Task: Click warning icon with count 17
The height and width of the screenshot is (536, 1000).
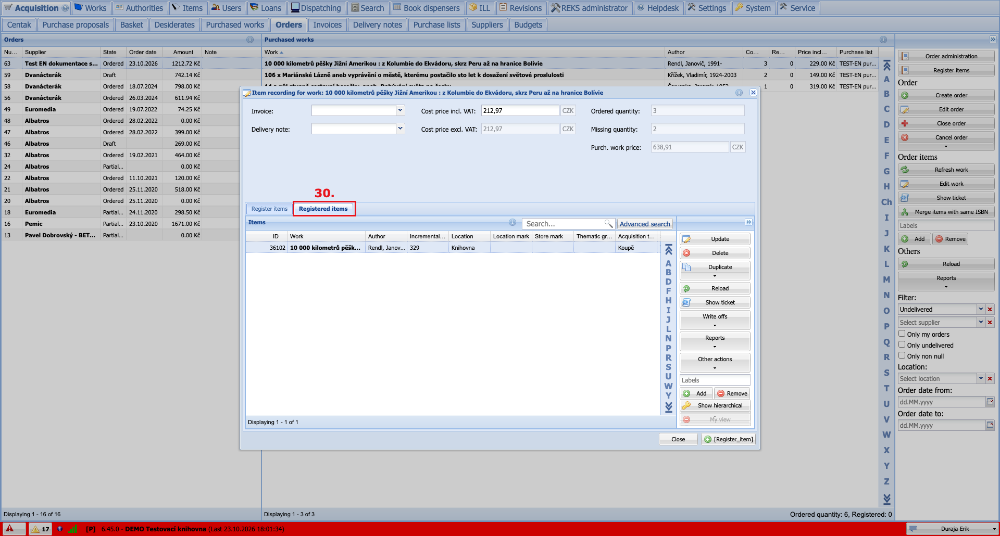Action: pyautogui.click(x=40, y=529)
